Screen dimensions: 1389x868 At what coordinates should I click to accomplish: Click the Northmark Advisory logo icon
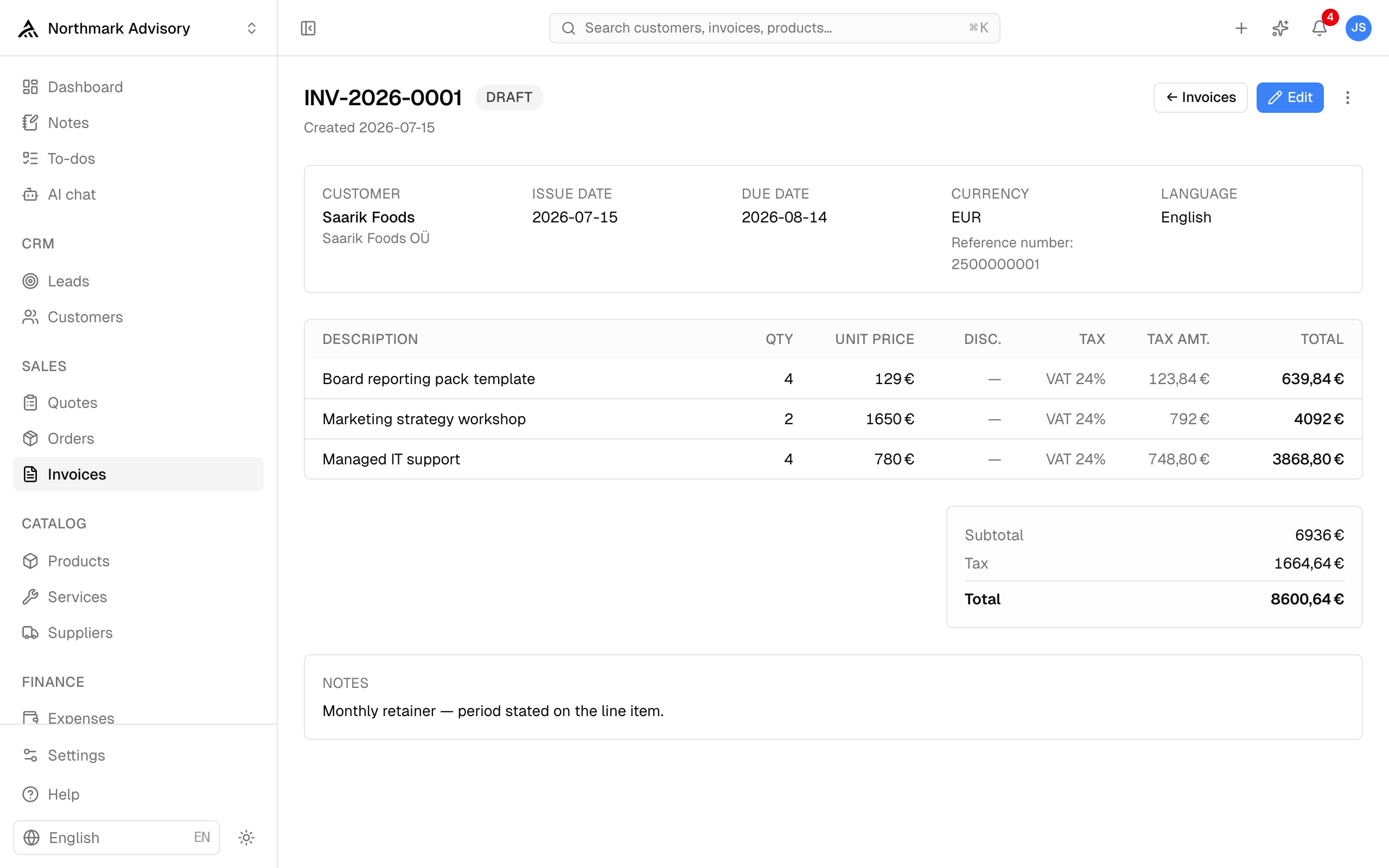(x=28, y=28)
